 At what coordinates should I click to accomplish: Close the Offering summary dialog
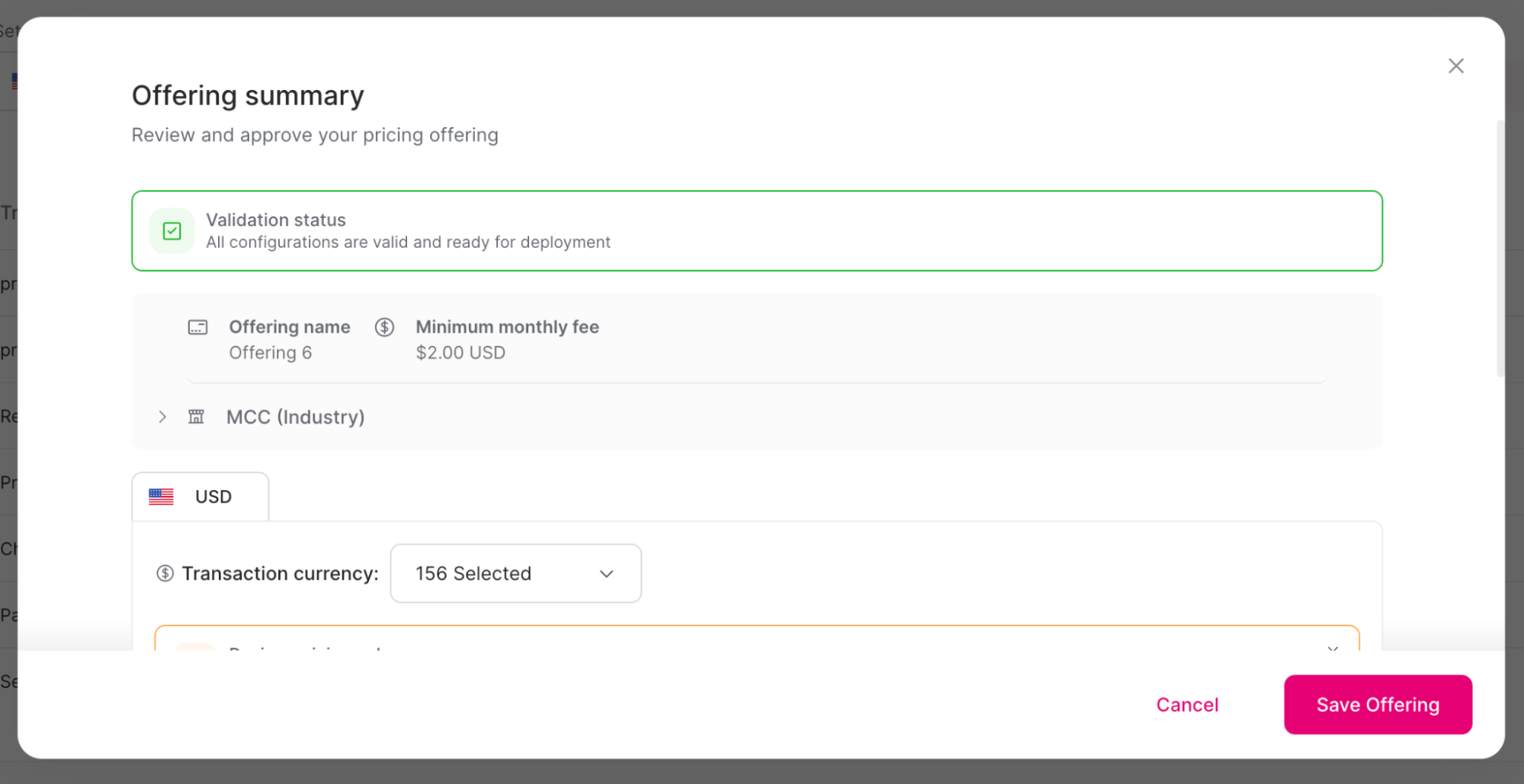1456,66
